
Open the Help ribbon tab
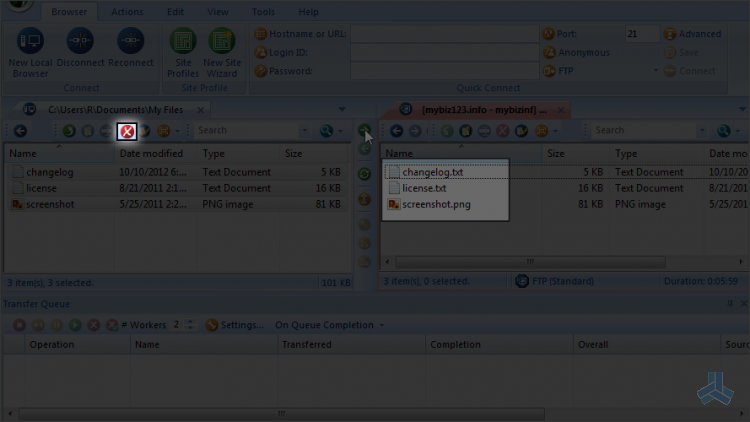(x=309, y=11)
